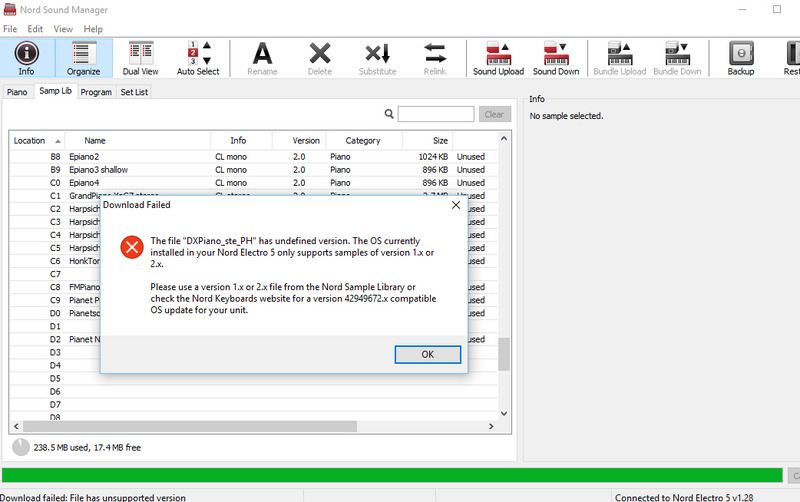Click the vertical scrollbar thumb
The height and width of the screenshot is (502, 800).
(x=504, y=354)
